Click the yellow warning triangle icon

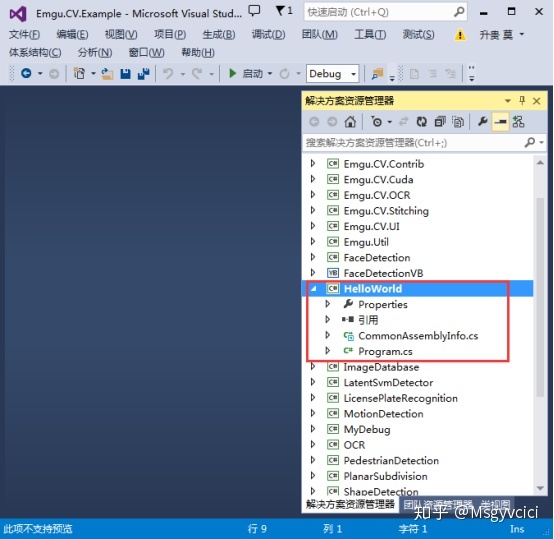(460, 35)
